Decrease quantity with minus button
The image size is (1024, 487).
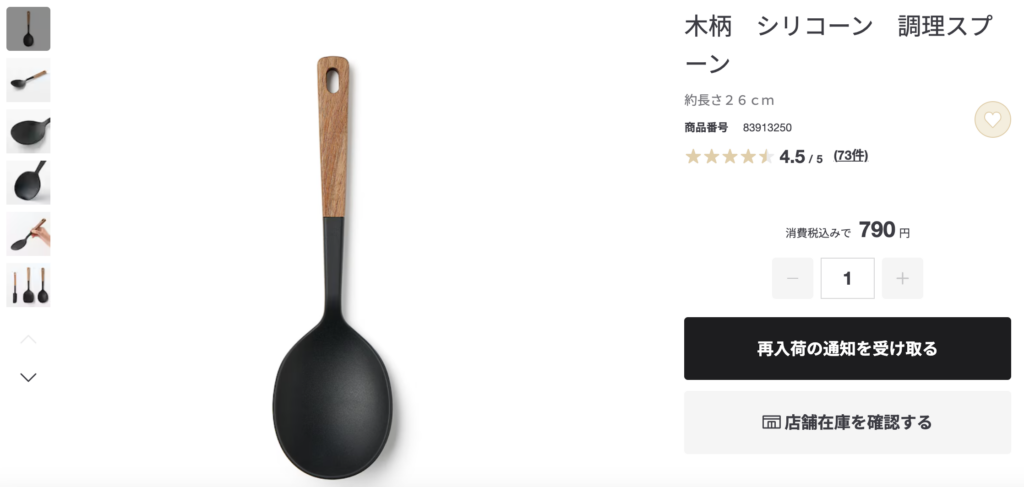click(x=793, y=278)
